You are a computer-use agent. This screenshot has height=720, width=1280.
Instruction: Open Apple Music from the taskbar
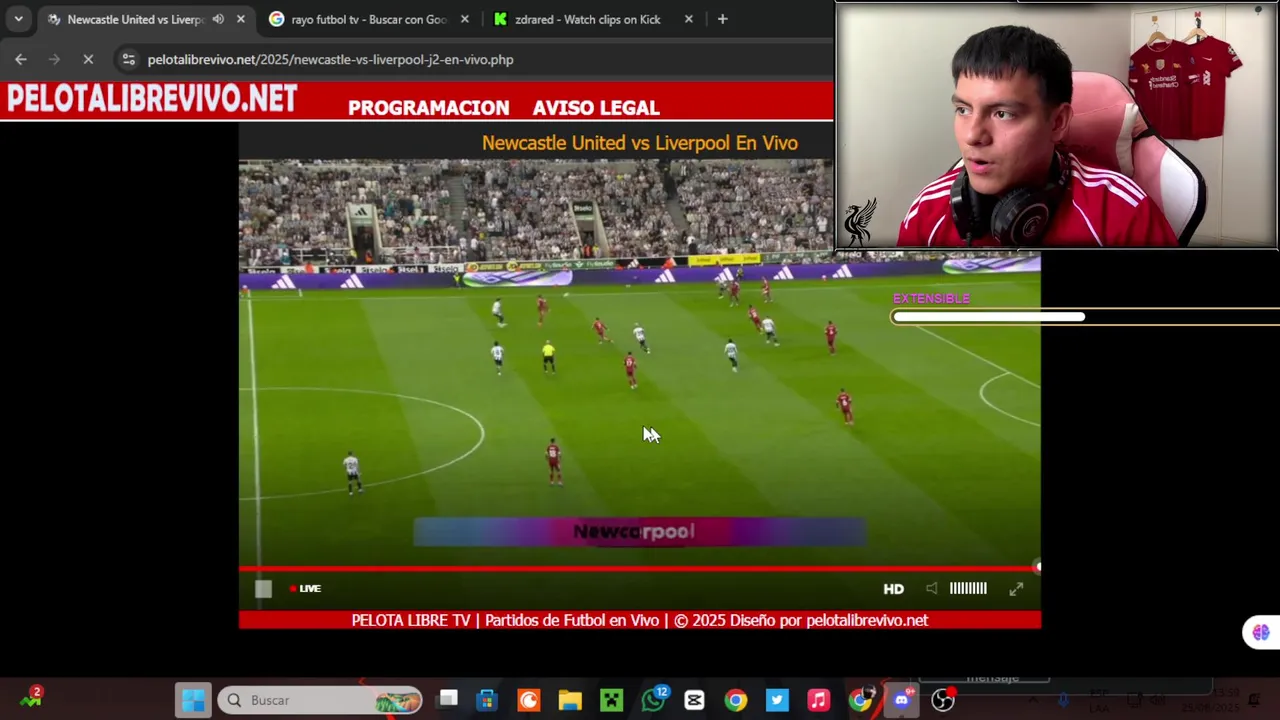[x=818, y=700]
